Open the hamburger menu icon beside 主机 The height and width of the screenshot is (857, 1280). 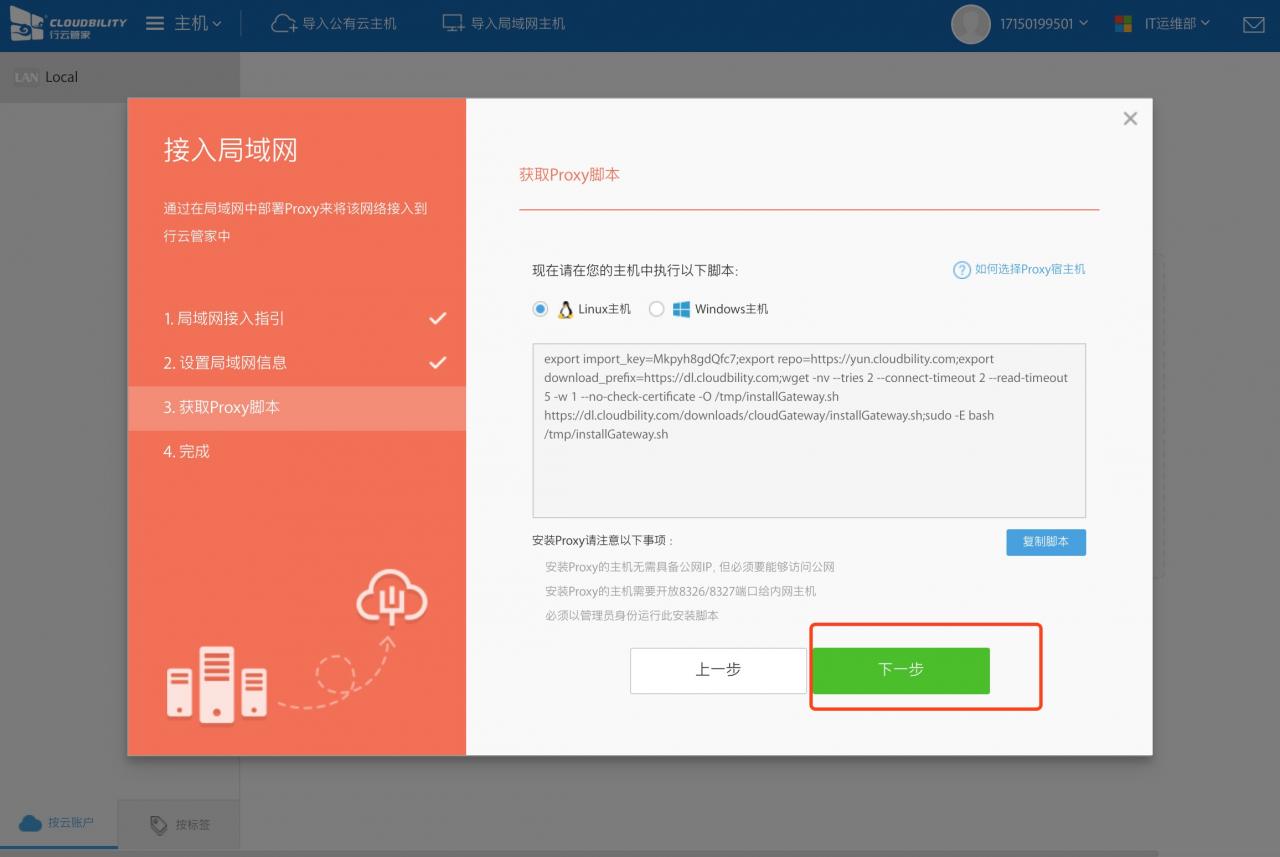tap(155, 23)
